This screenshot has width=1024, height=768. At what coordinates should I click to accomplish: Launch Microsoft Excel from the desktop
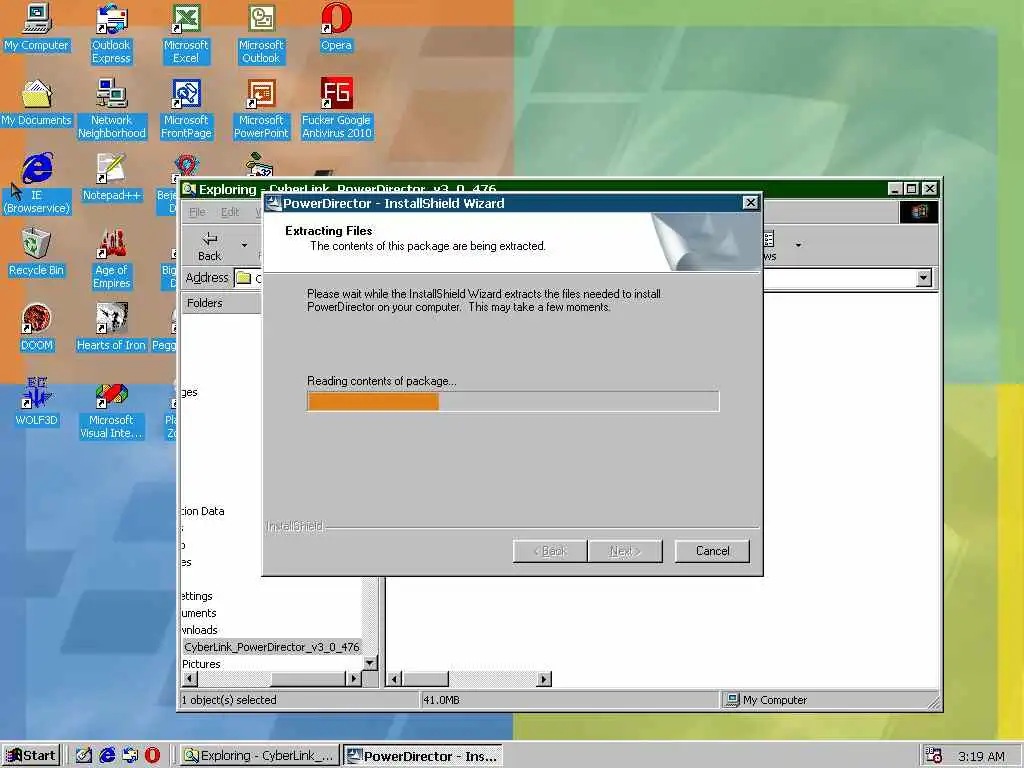tap(186, 34)
